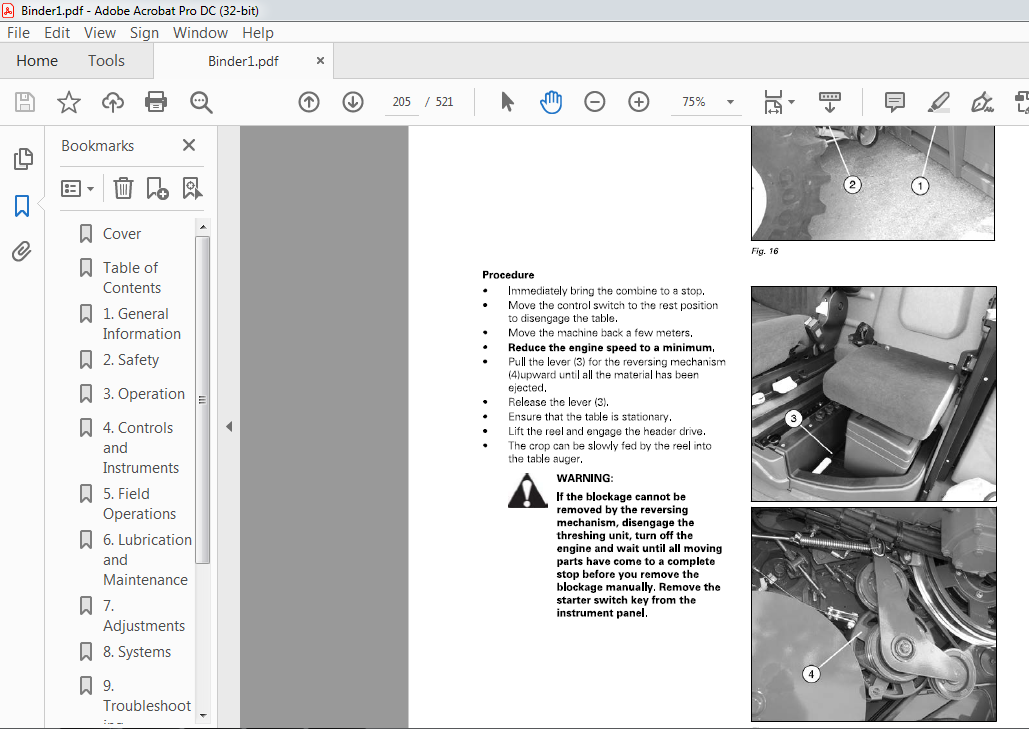Open the File menu

tap(18, 33)
